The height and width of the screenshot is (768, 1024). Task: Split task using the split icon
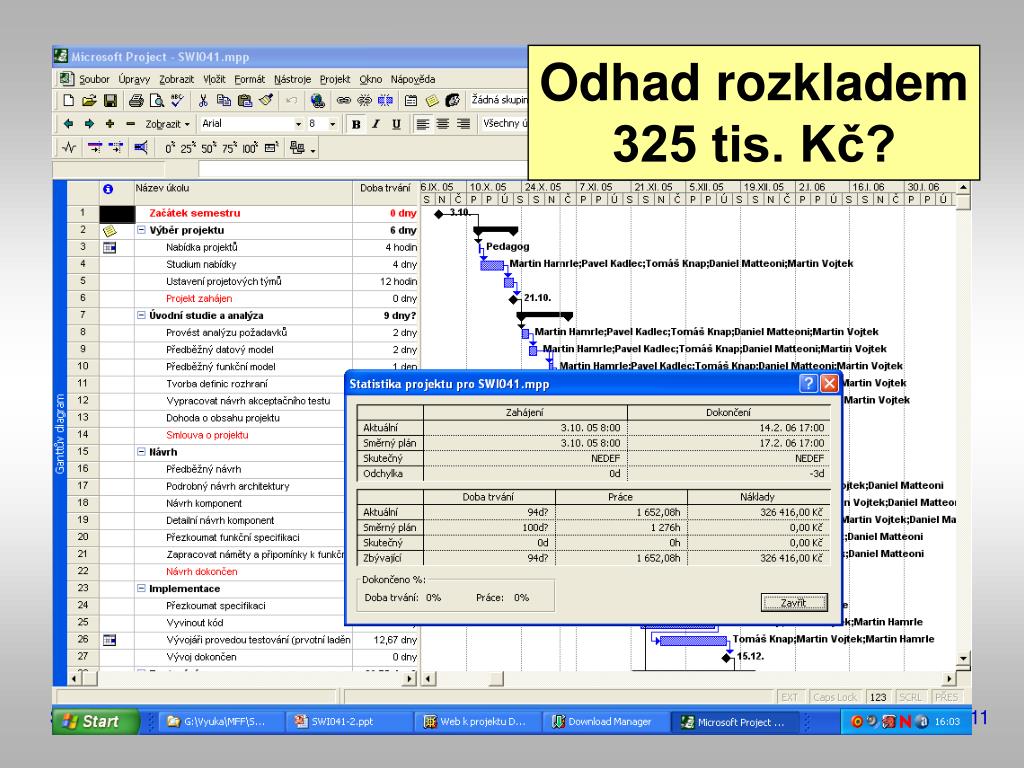(x=385, y=101)
